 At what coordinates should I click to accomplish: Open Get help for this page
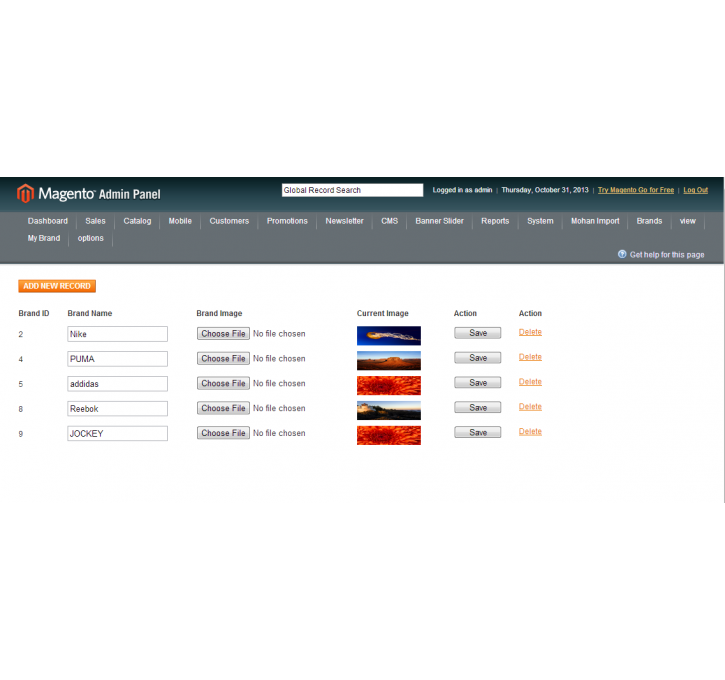pyautogui.click(x=667, y=255)
